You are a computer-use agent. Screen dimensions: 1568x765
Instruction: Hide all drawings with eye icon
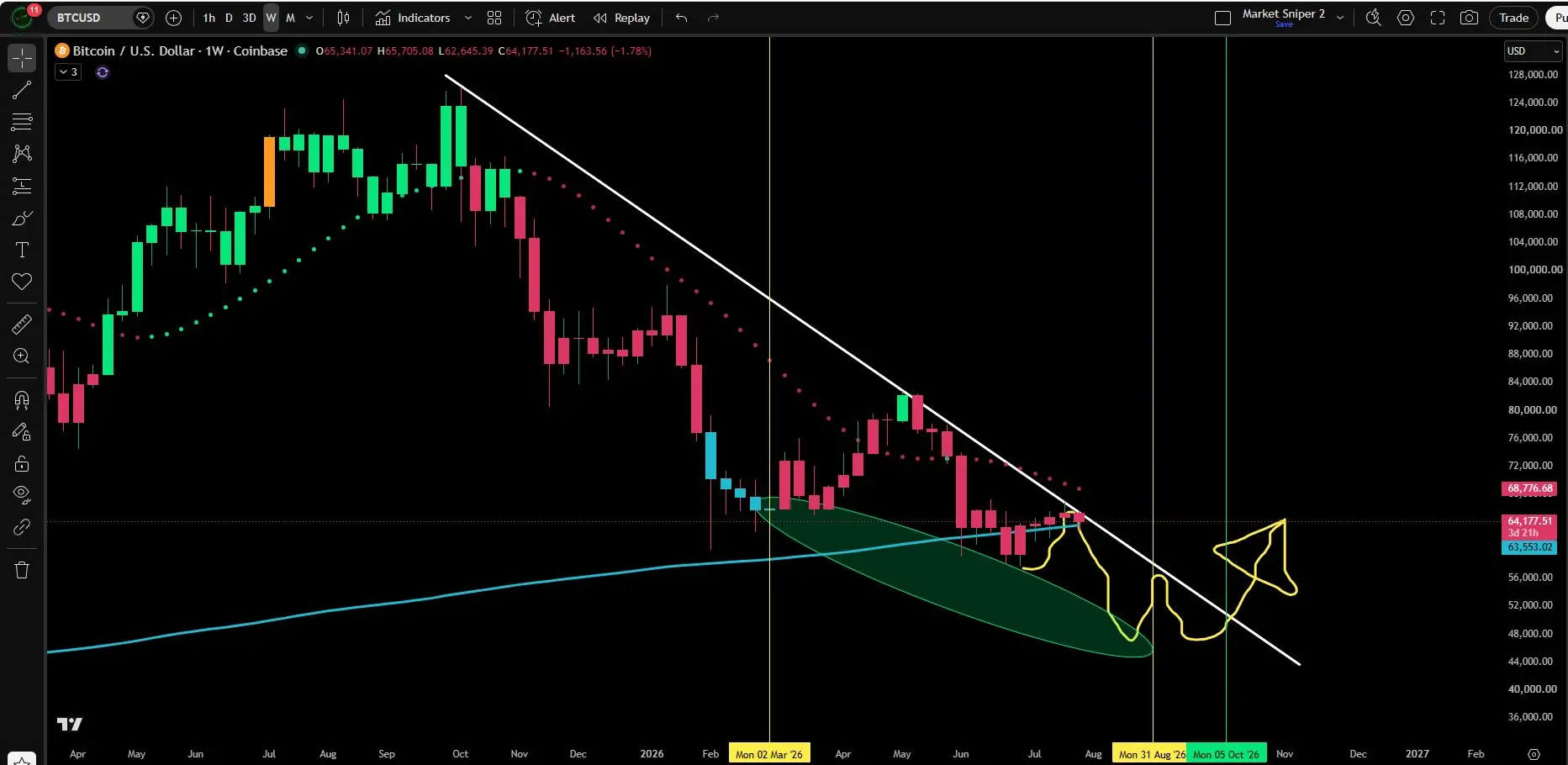[22, 495]
